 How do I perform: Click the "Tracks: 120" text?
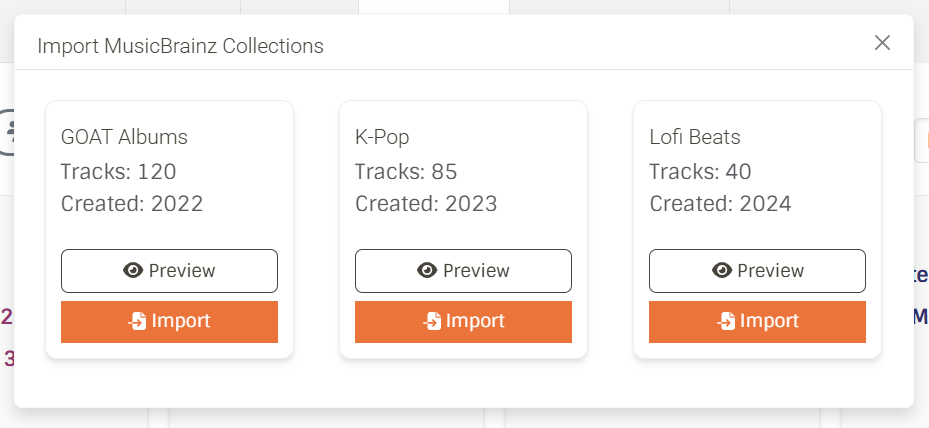click(x=118, y=171)
